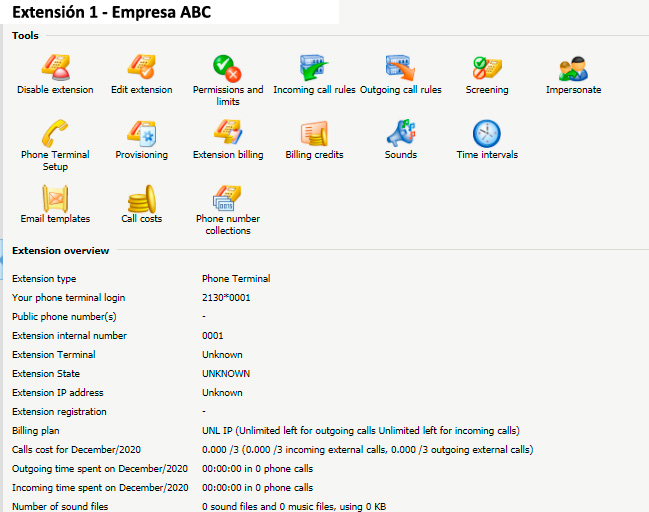
Task: Open the Edit extension tool
Action: pos(141,67)
